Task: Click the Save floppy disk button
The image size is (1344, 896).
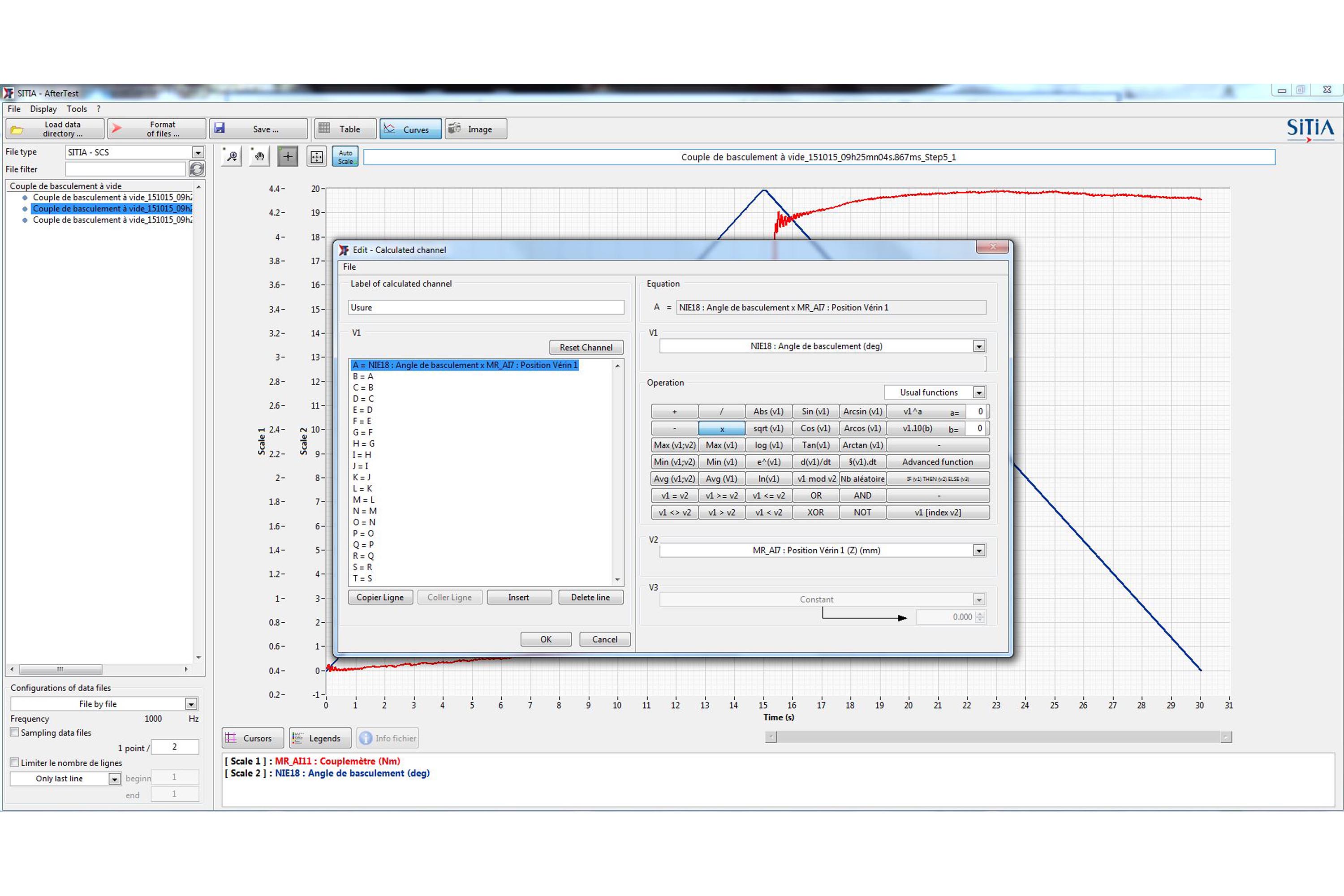Action: pos(258,129)
